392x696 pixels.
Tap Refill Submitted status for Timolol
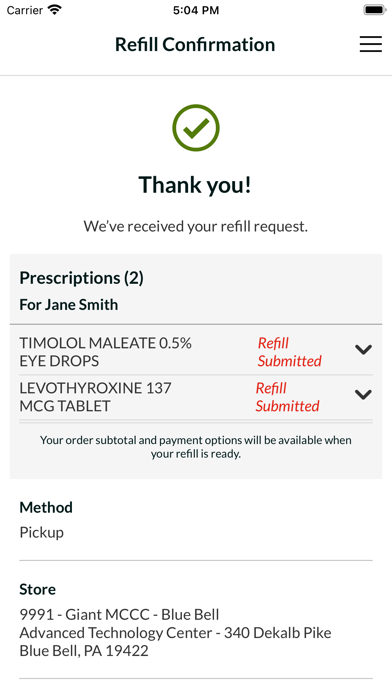pos(289,352)
